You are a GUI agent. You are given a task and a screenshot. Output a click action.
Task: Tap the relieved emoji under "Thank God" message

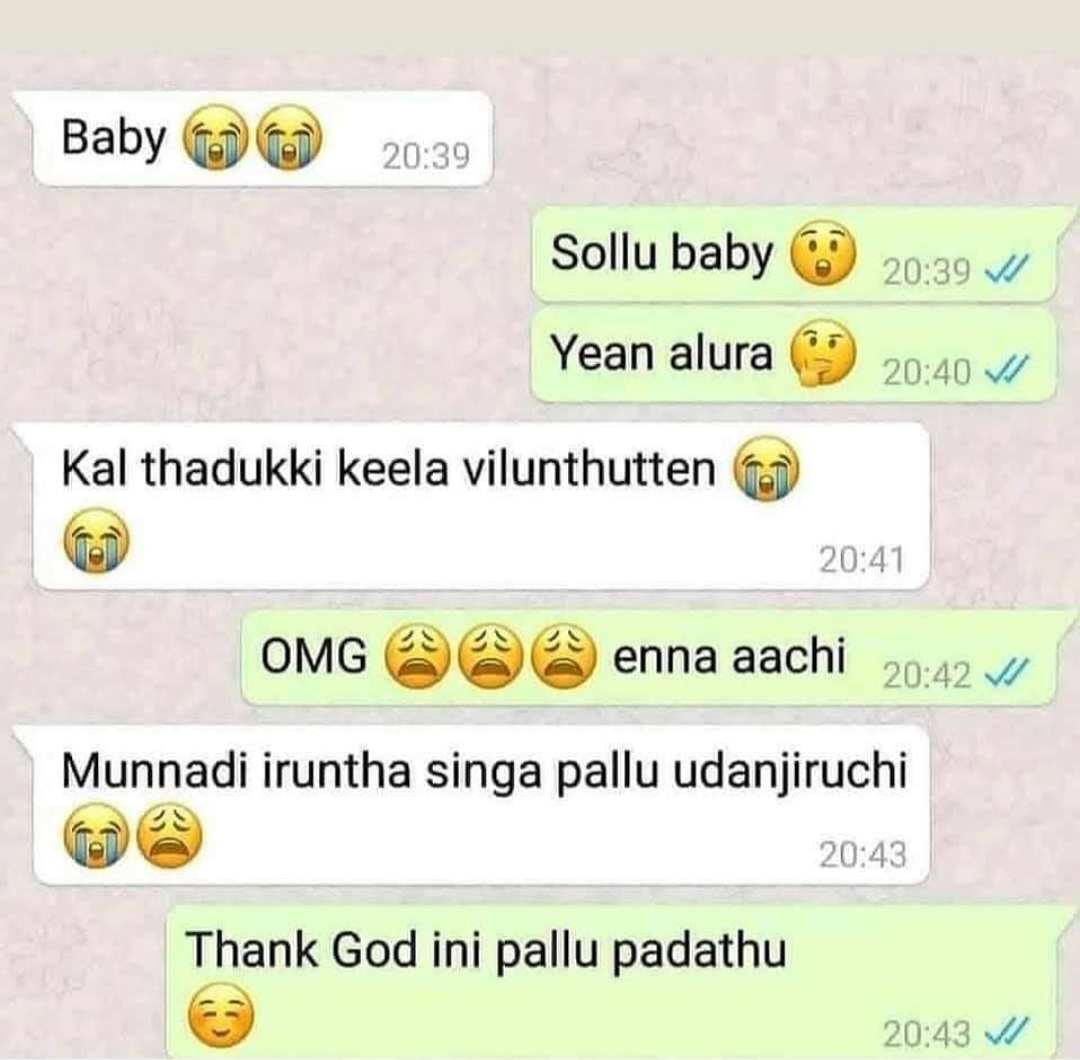click(x=220, y=1015)
